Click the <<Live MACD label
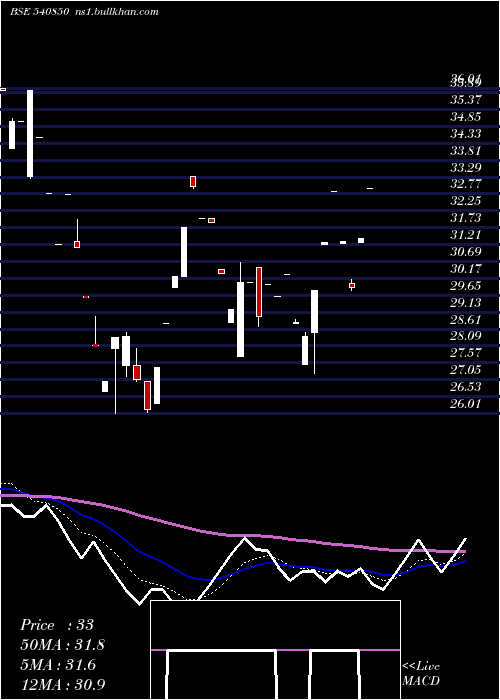This screenshot has width=500, height=700. click(421, 674)
